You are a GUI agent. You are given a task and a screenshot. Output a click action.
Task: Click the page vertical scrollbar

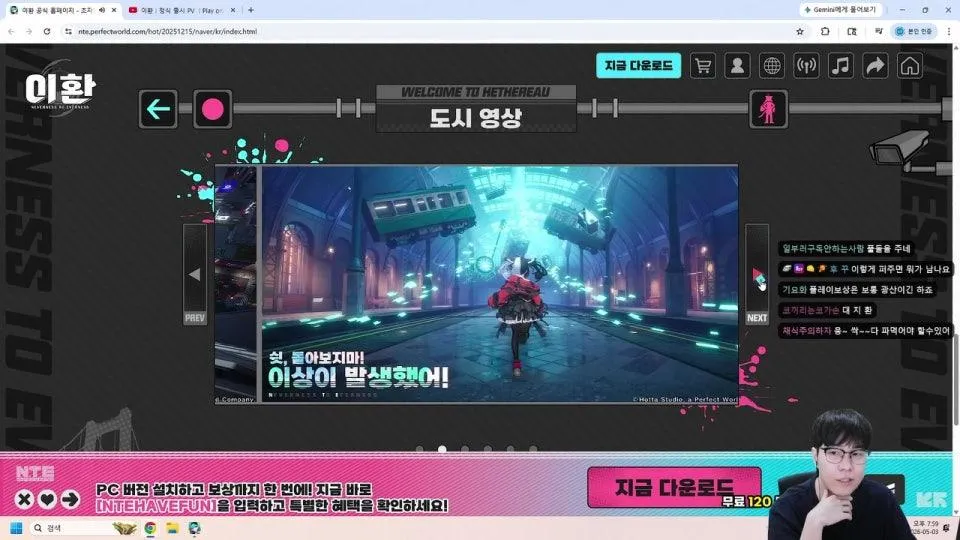[x=956, y=380]
